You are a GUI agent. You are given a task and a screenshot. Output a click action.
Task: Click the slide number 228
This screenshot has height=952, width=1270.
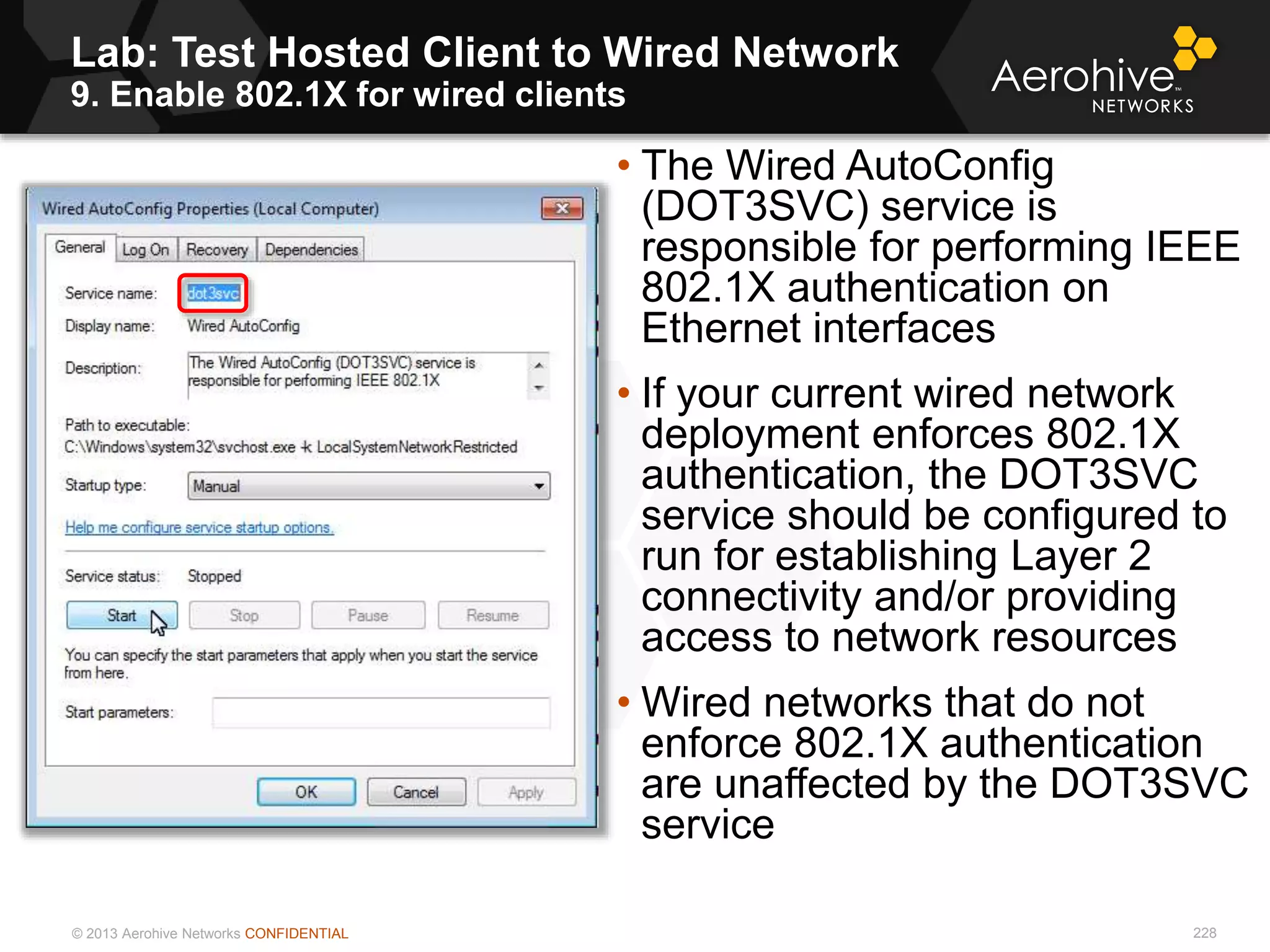pos(1204,933)
